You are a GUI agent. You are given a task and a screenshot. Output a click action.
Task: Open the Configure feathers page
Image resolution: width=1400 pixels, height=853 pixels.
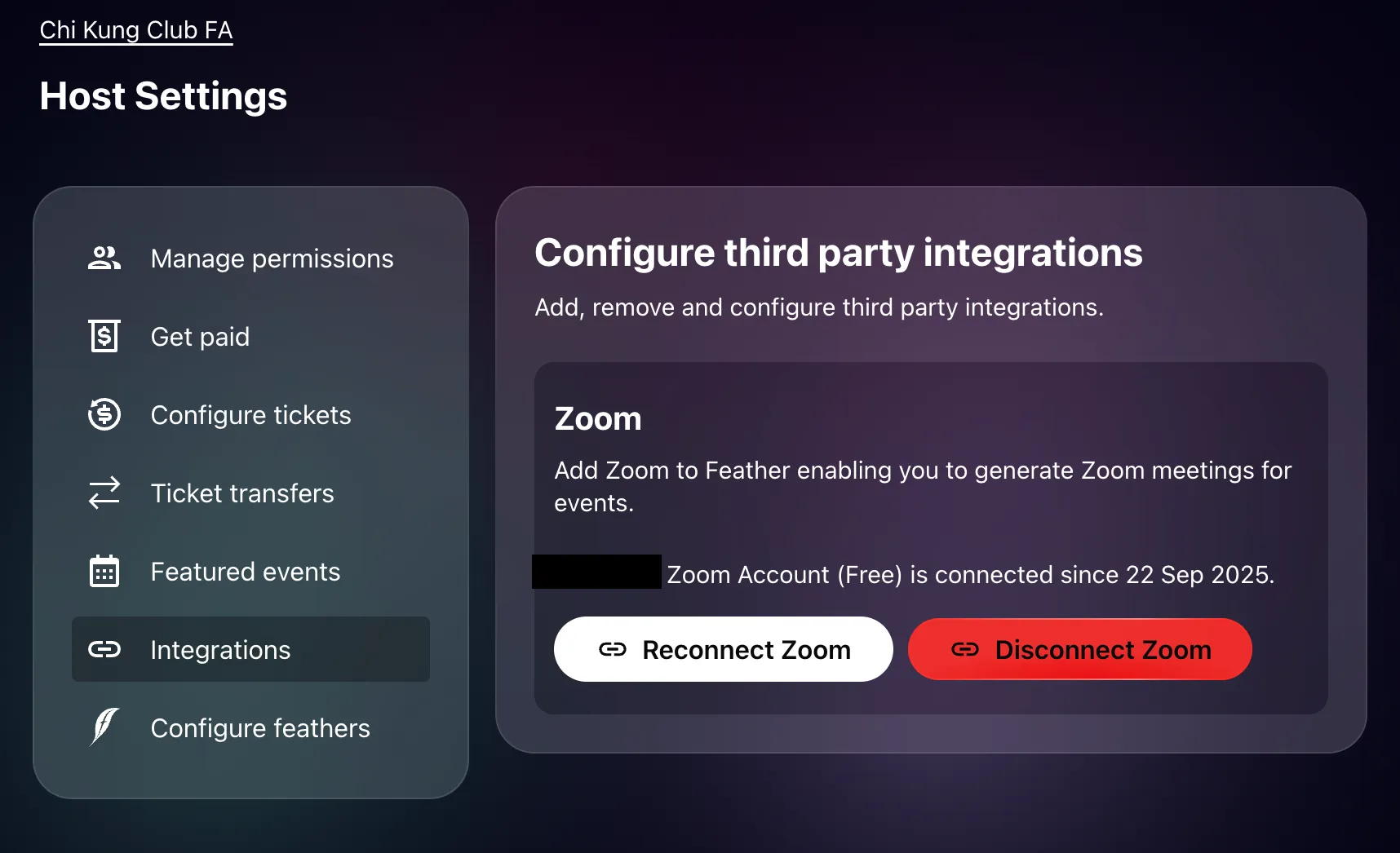(x=260, y=727)
